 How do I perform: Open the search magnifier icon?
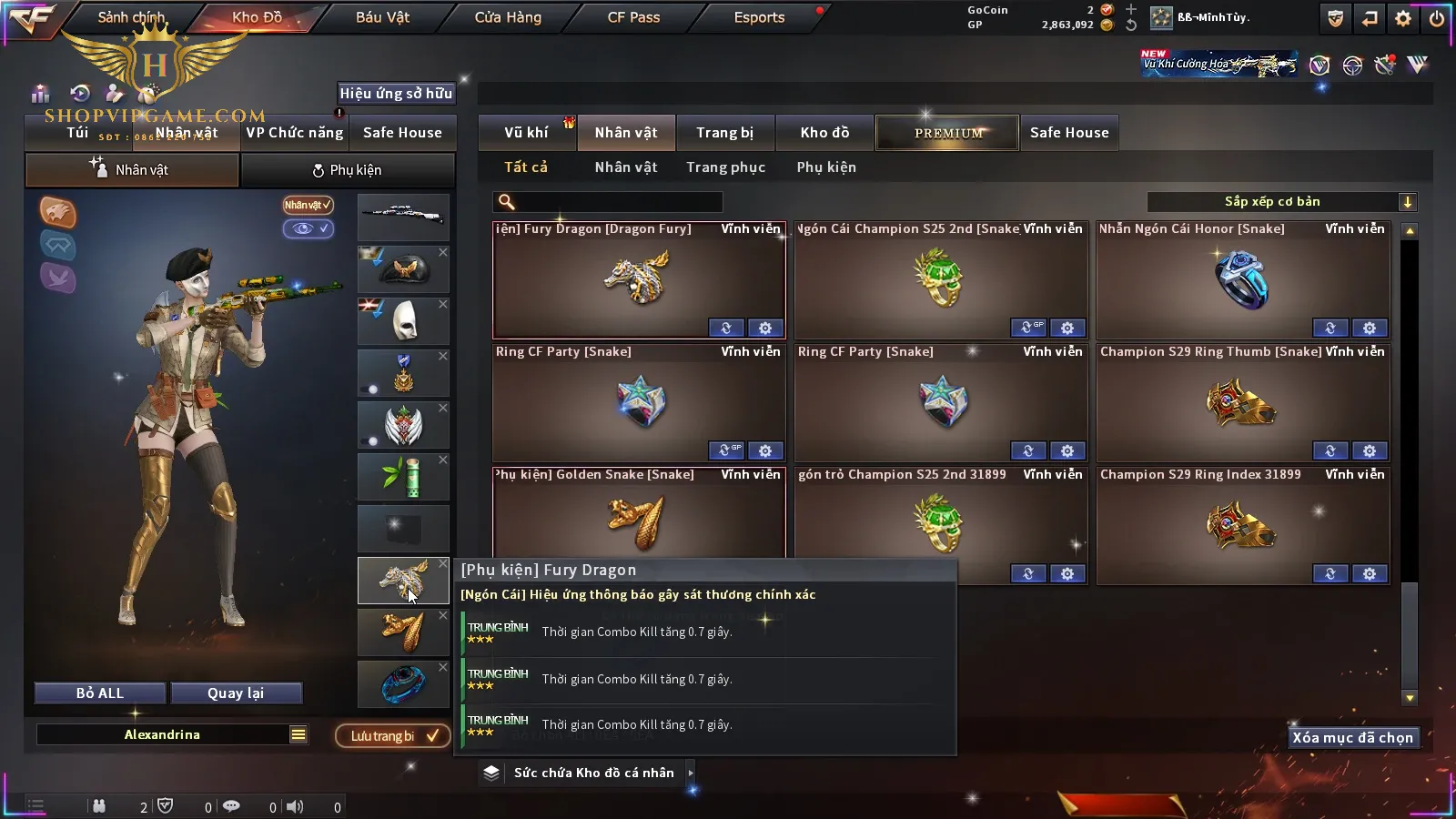click(507, 202)
